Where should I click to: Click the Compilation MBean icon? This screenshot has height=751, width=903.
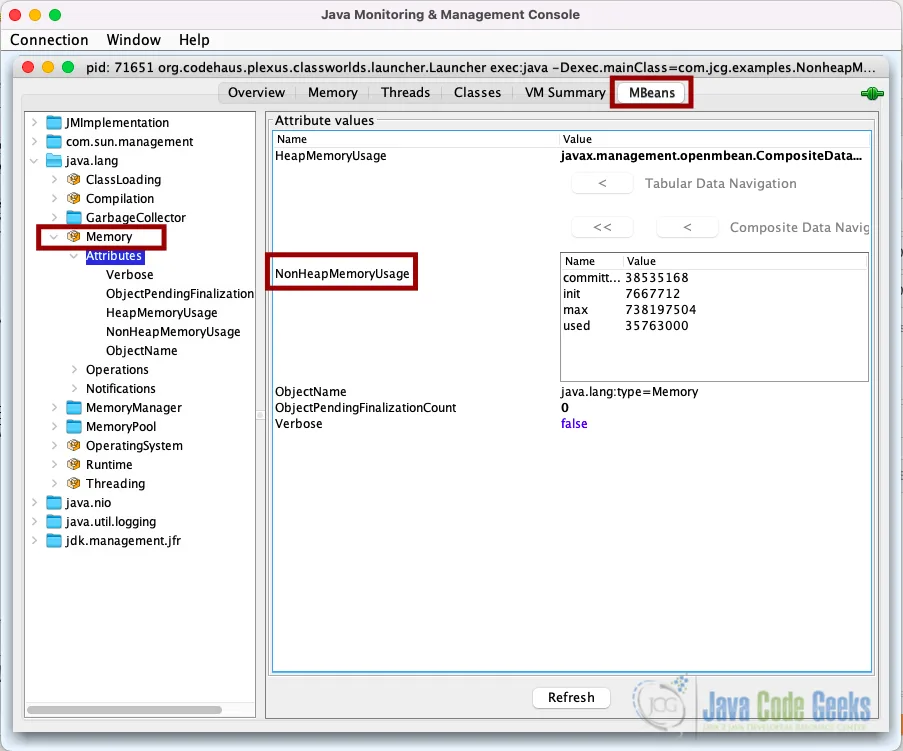coord(73,199)
